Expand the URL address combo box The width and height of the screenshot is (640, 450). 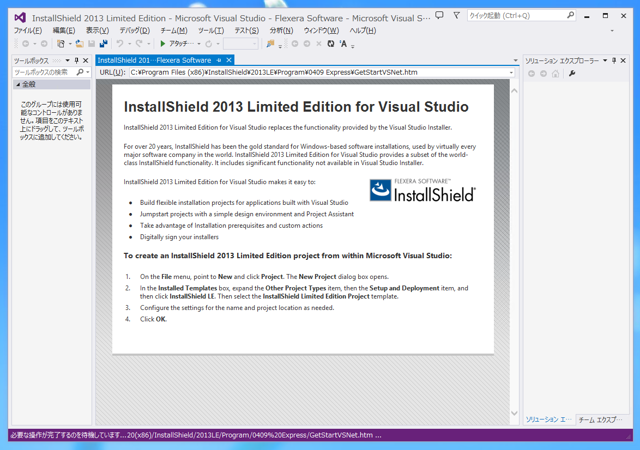(511, 72)
